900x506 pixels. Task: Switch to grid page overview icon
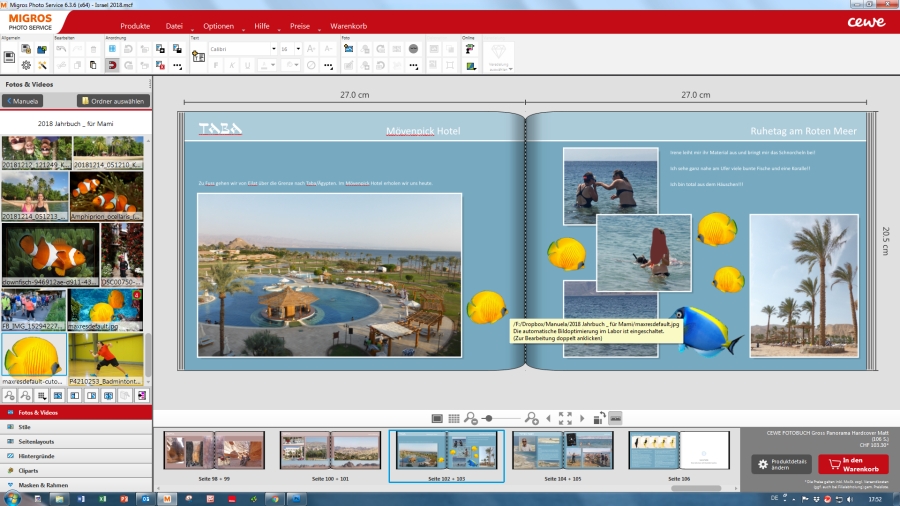click(x=453, y=418)
